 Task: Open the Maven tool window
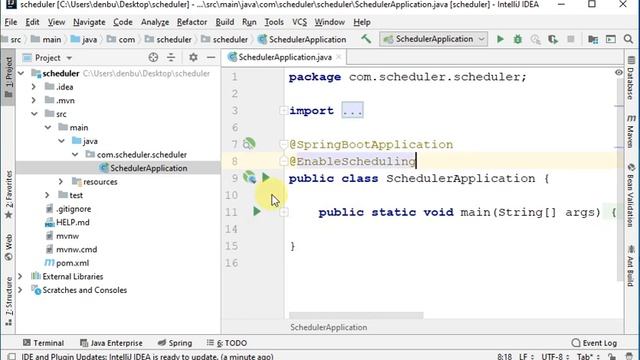coord(631,131)
